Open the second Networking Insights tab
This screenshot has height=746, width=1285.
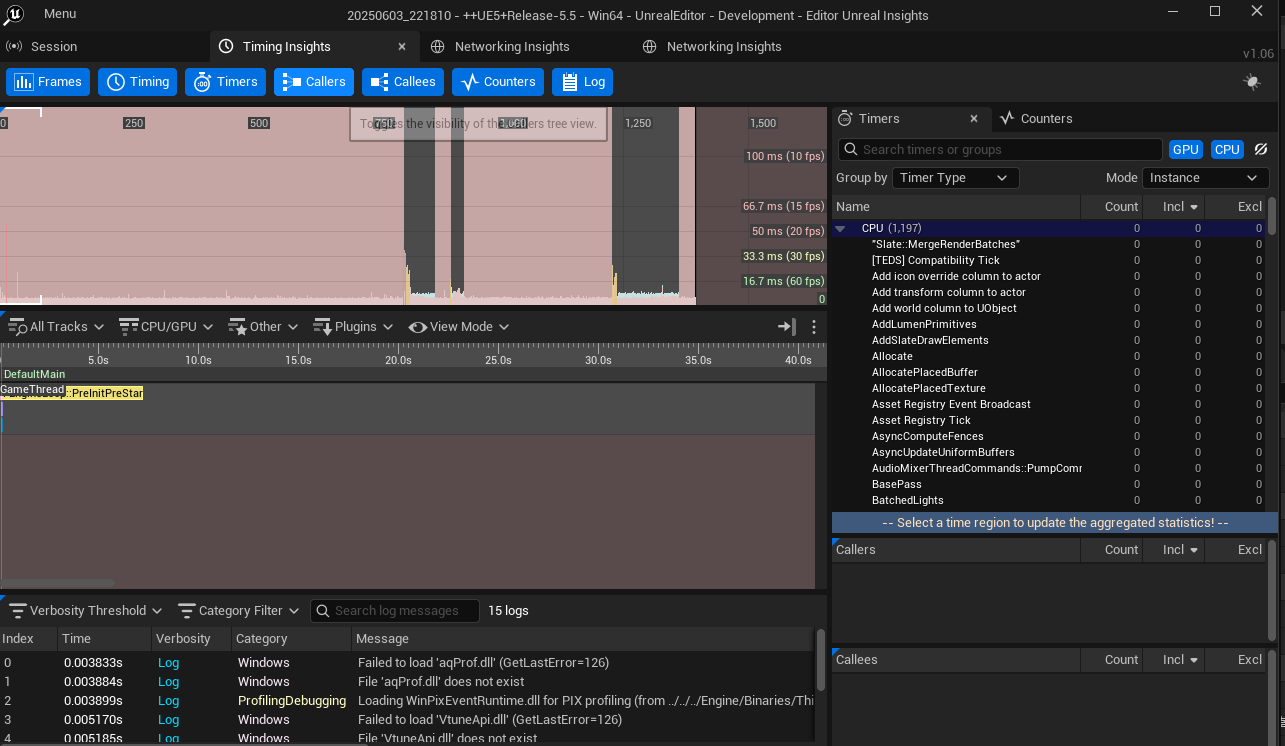click(x=712, y=46)
